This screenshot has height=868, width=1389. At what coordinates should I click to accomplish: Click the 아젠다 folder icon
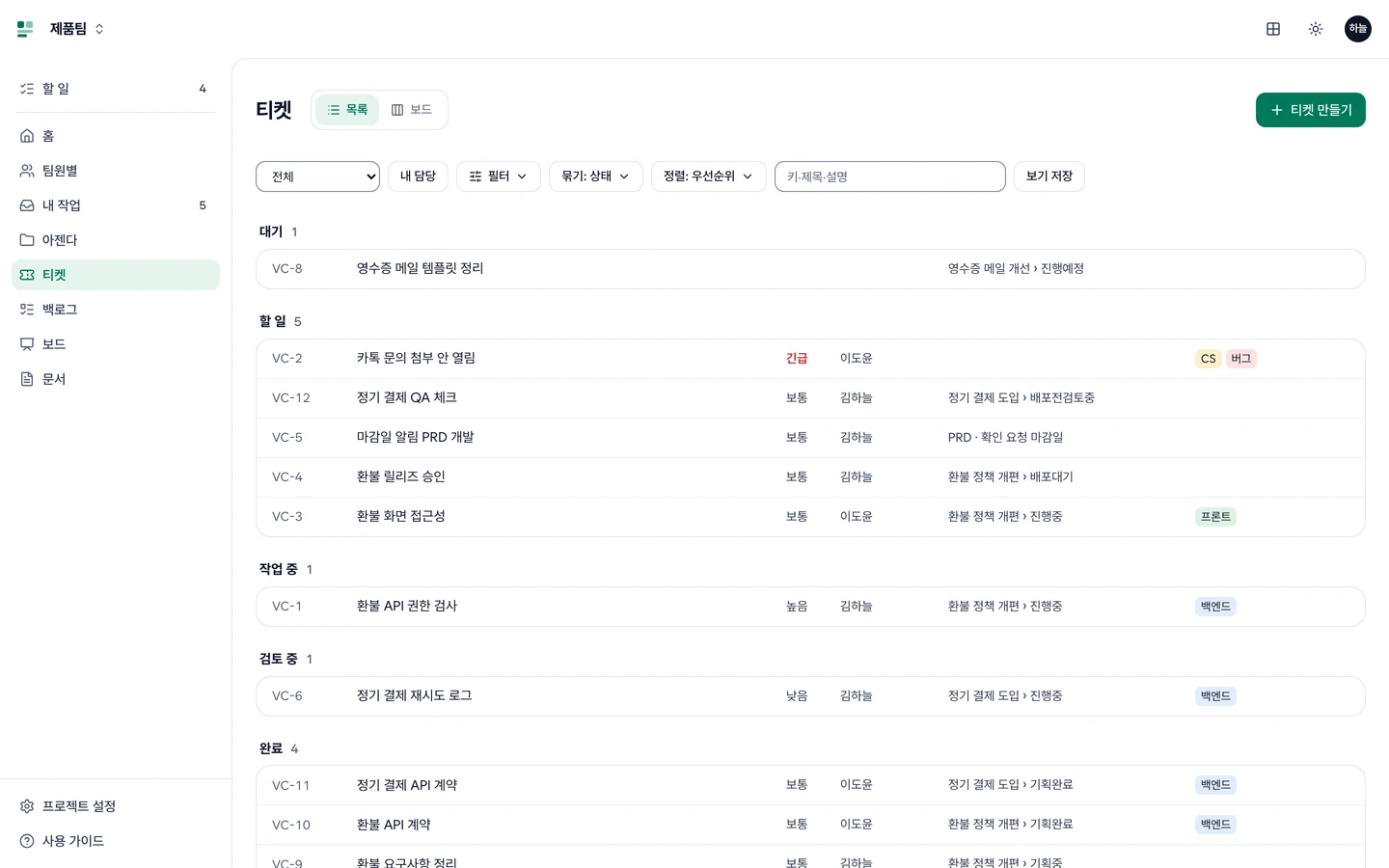pyautogui.click(x=27, y=240)
